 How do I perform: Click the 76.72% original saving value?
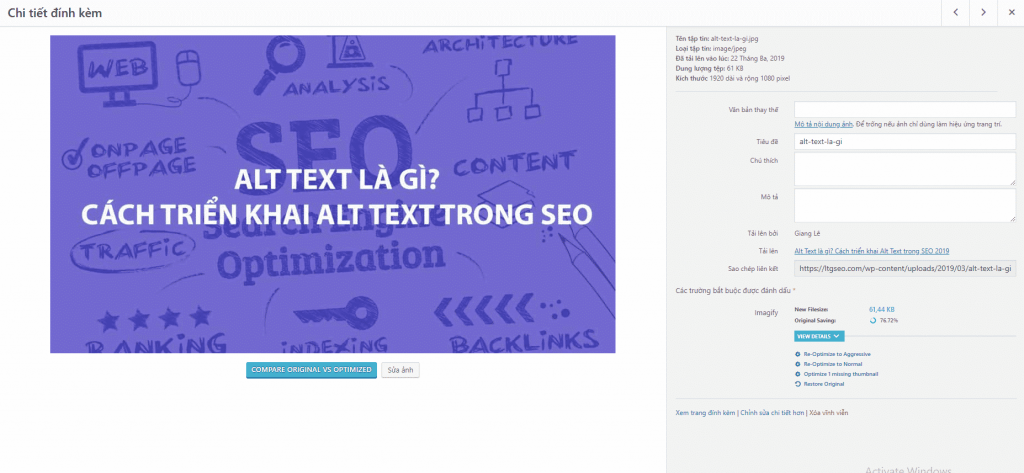tap(888, 321)
